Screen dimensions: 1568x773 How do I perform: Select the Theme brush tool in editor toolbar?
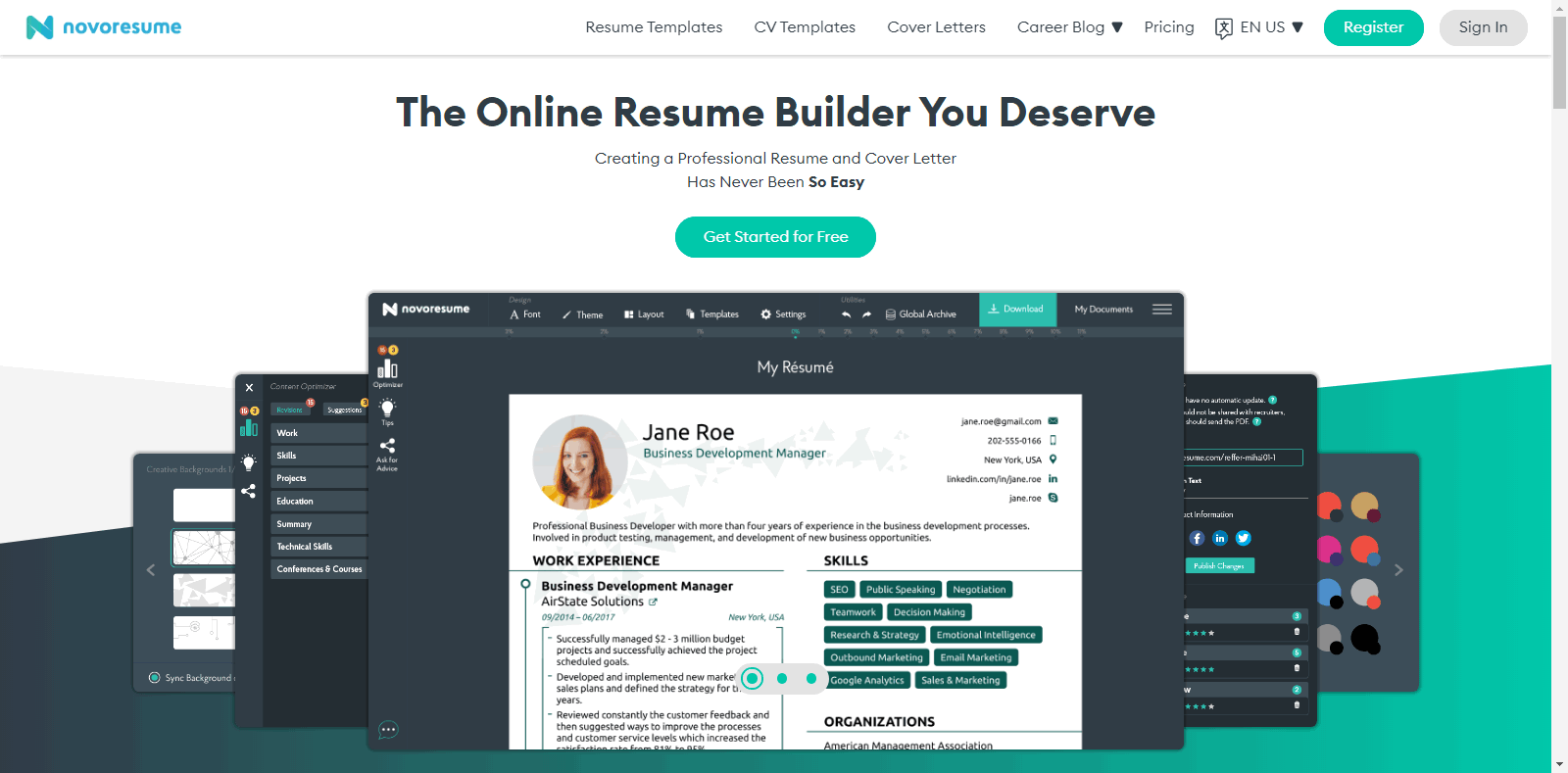(x=582, y=314)
